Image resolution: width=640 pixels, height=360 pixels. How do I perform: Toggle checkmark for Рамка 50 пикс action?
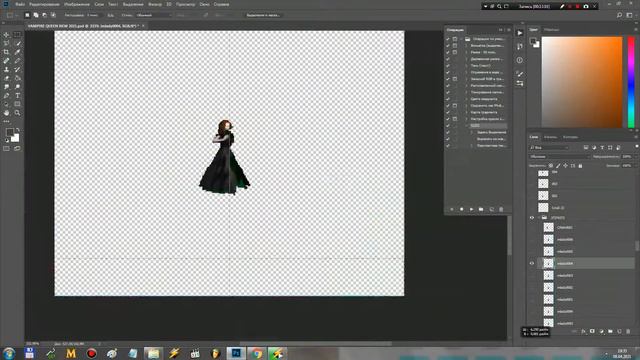[448, 52]
